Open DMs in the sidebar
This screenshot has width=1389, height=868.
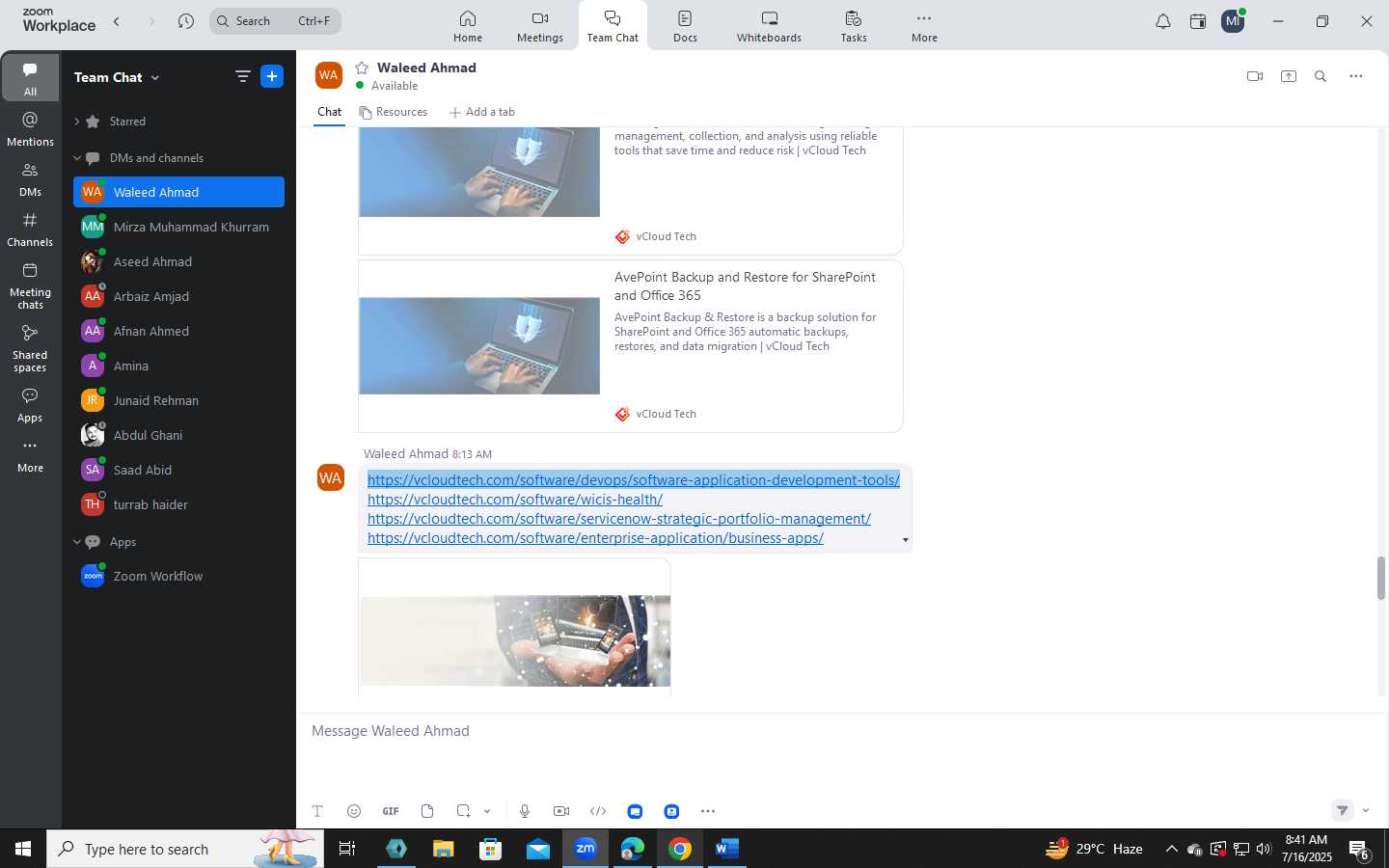(30, 179)
